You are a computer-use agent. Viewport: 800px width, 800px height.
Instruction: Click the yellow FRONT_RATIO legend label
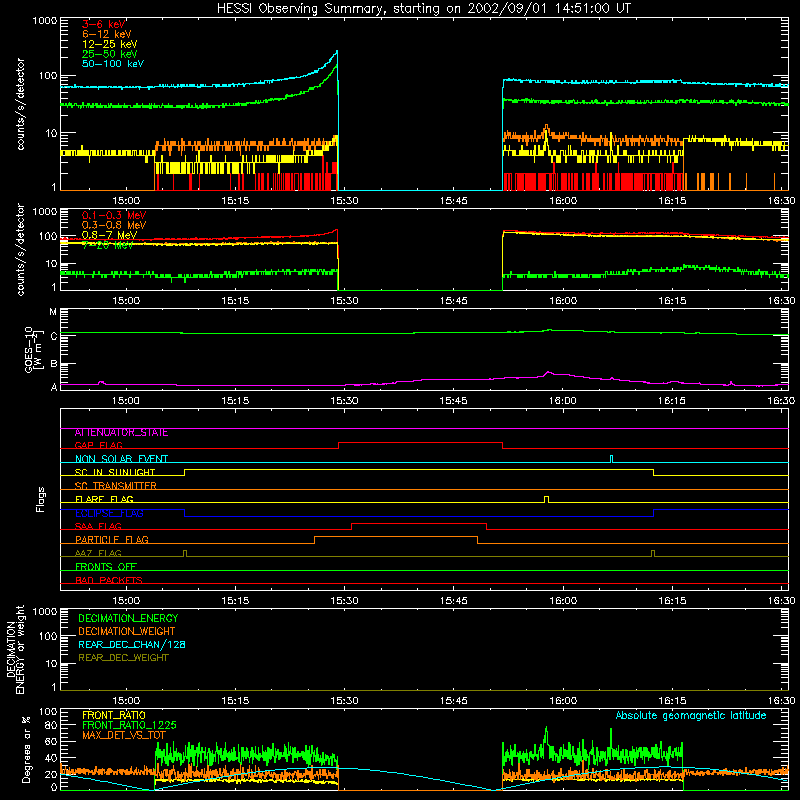point(114,715)
